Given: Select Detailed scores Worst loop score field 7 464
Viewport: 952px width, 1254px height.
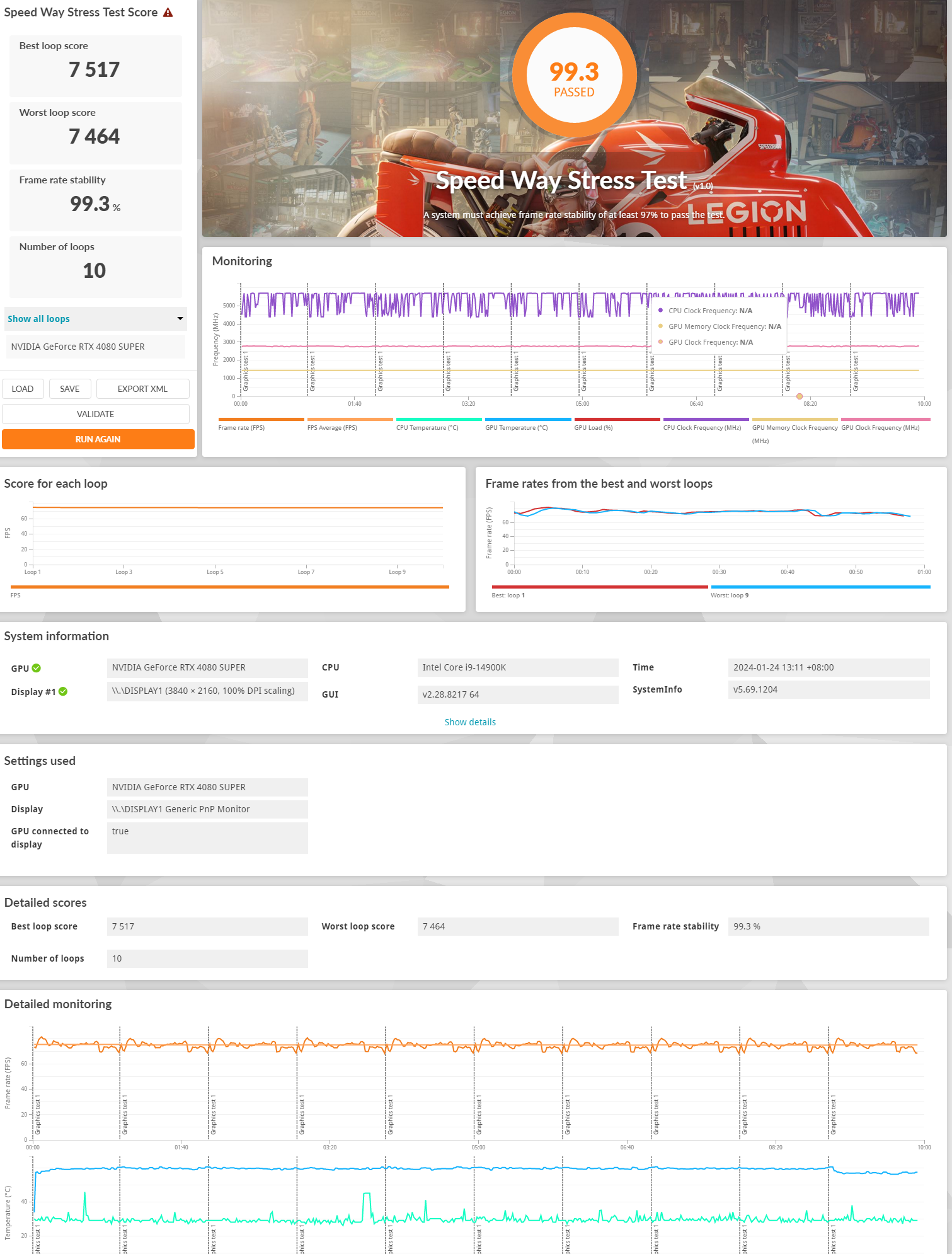Looking at the screenshot, I should (x=518, y=926).
